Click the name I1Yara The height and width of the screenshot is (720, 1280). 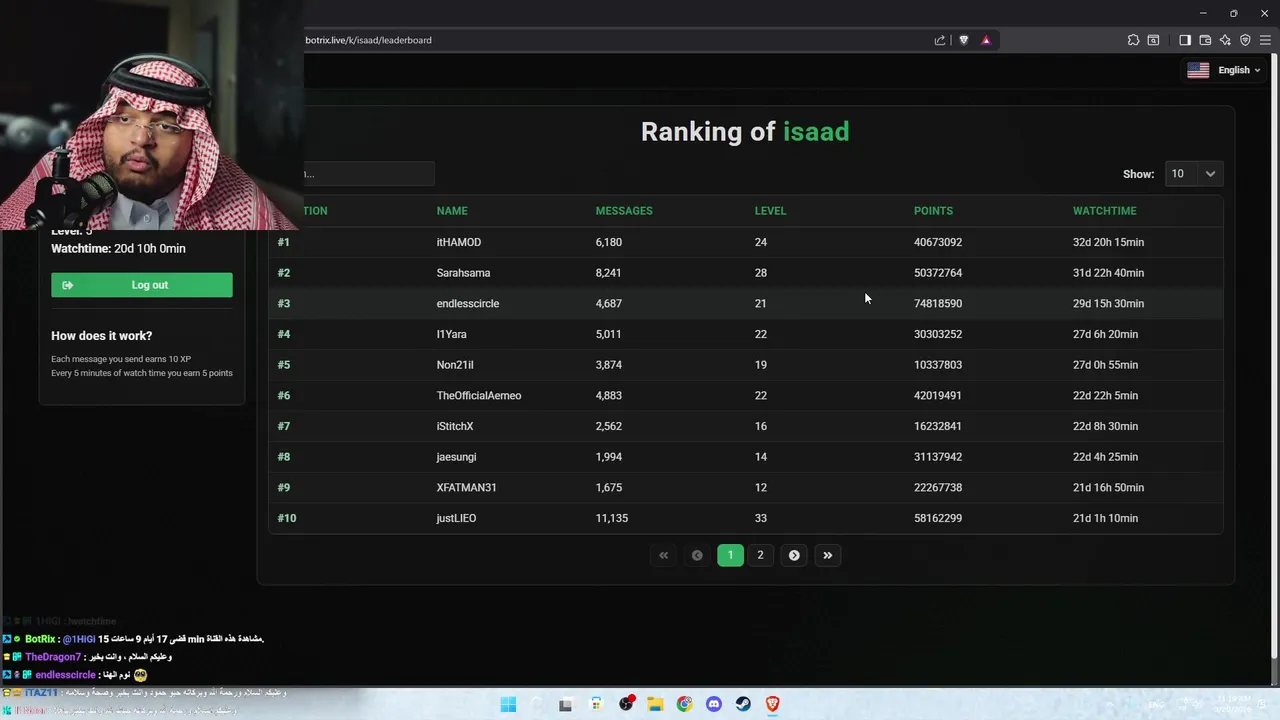[x=451, y=334]
